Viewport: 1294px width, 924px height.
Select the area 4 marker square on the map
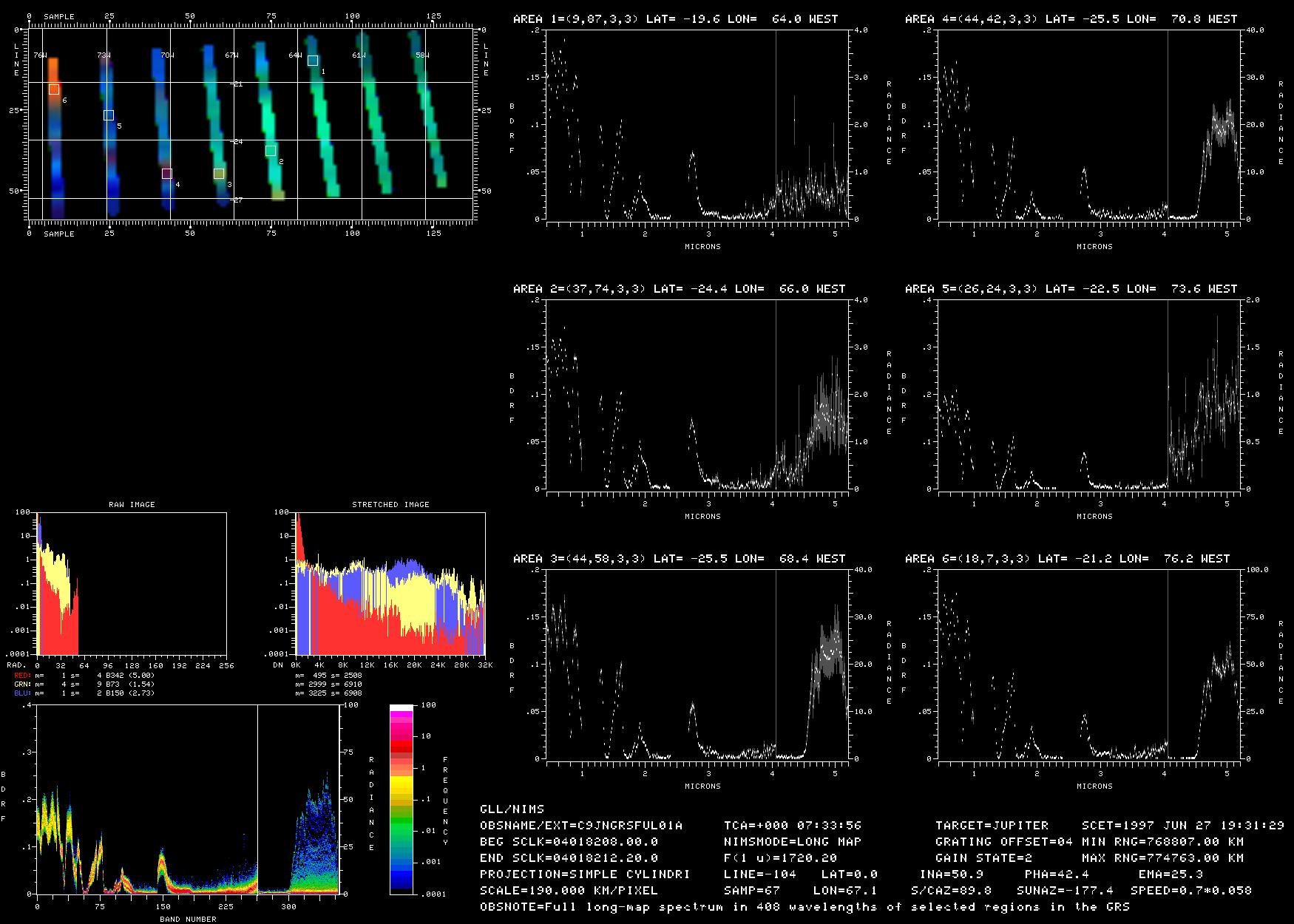pyautogui.click(x=167, y=174)
